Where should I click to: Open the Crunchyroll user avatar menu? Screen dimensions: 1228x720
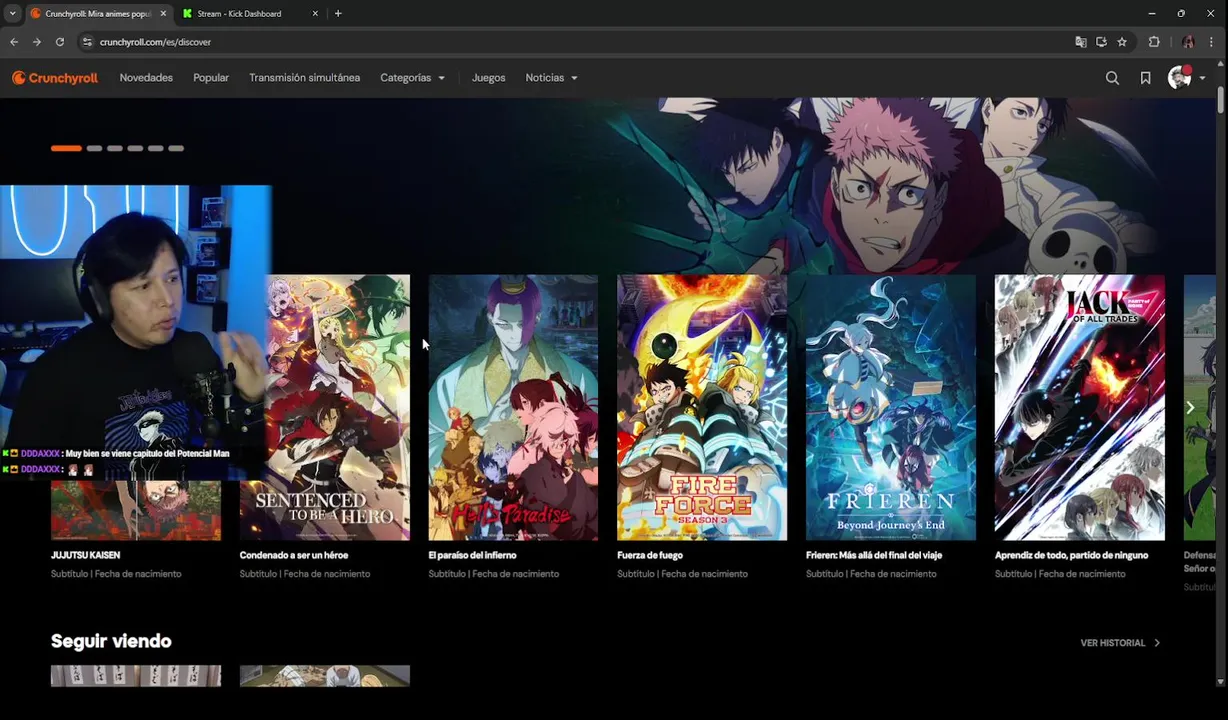tap(1180, 78)
